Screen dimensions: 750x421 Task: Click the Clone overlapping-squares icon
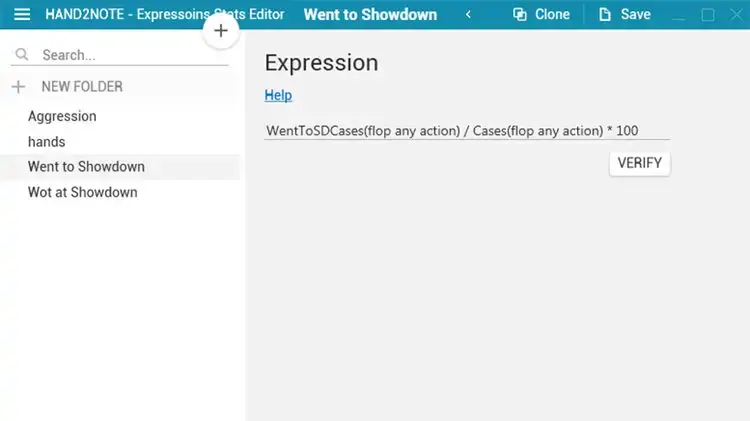pyautogui.click(x=520, y=14)
